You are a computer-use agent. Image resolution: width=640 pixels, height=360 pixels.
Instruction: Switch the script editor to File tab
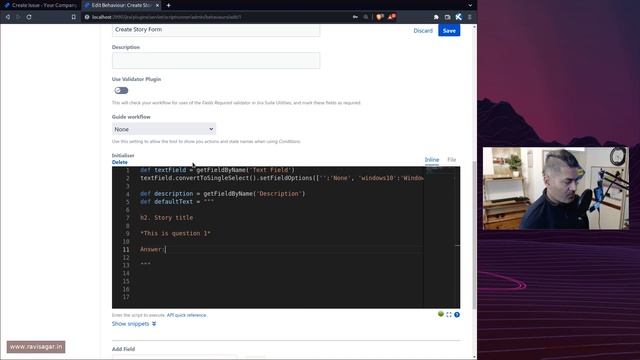pyautogui.click(x=451, y=160)
